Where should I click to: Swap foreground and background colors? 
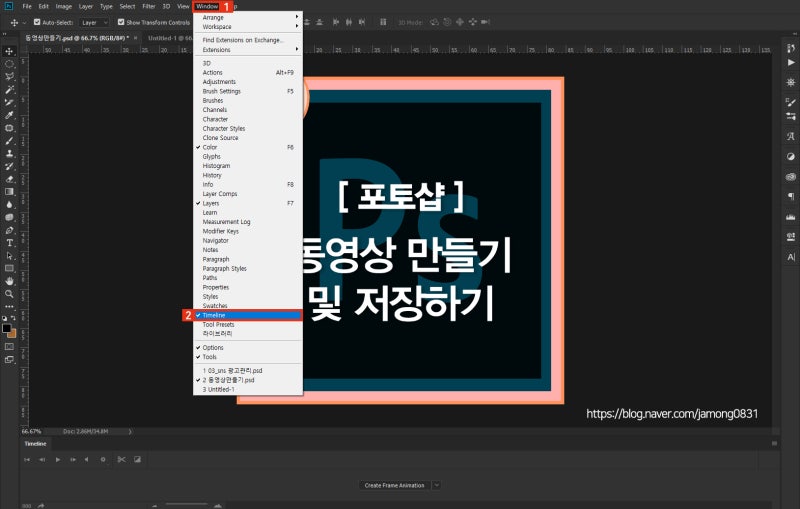13,318
